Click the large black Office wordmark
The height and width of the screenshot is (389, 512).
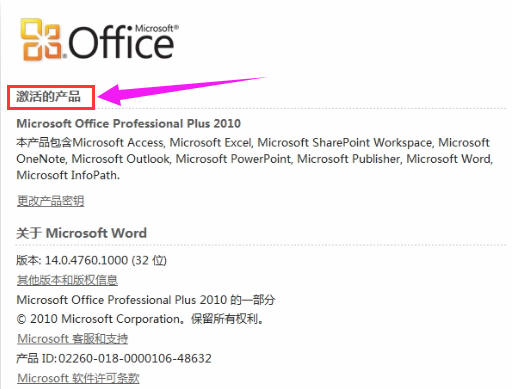tap(121, 42)
